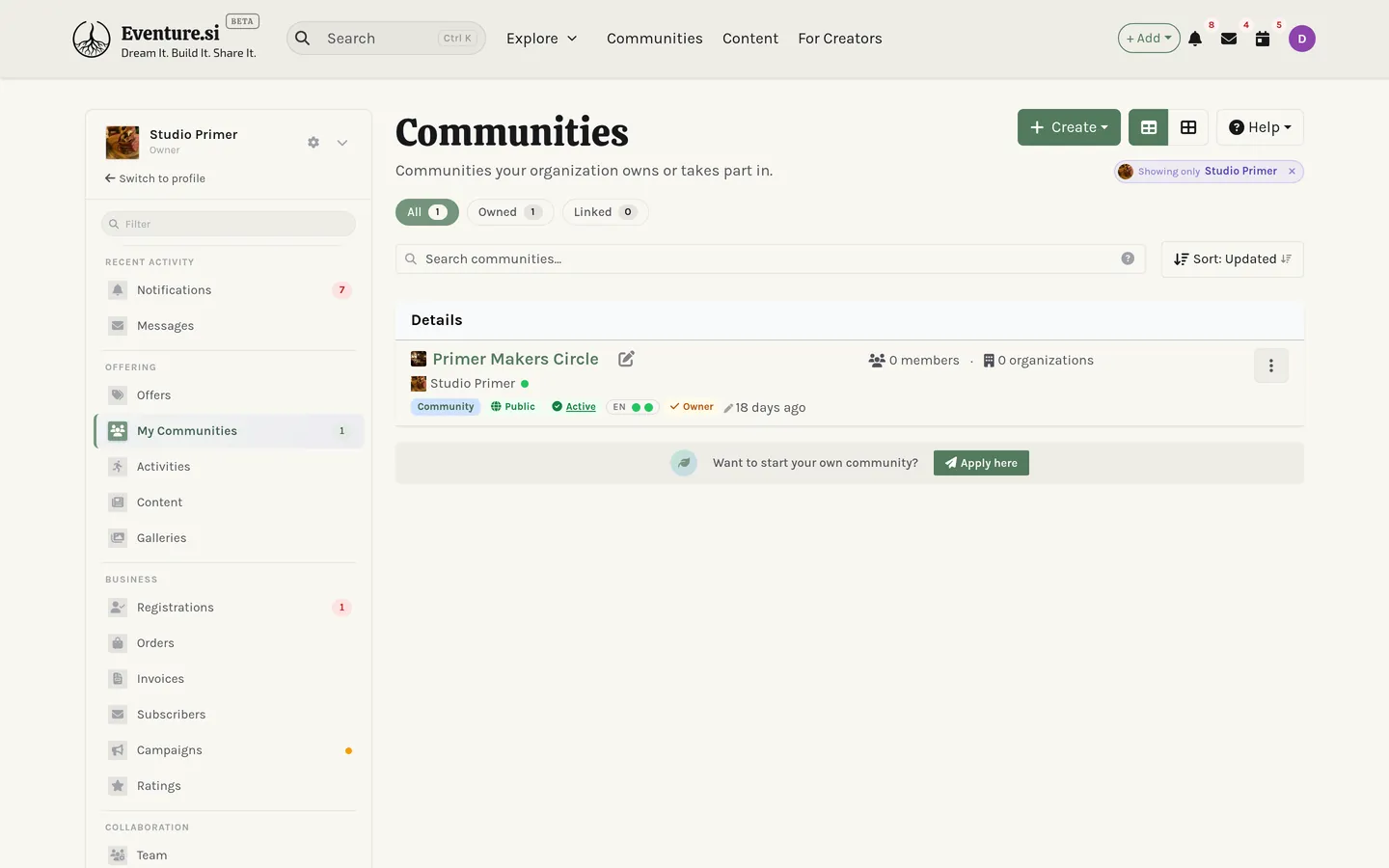Focus the Search communities field

point(770,258)
